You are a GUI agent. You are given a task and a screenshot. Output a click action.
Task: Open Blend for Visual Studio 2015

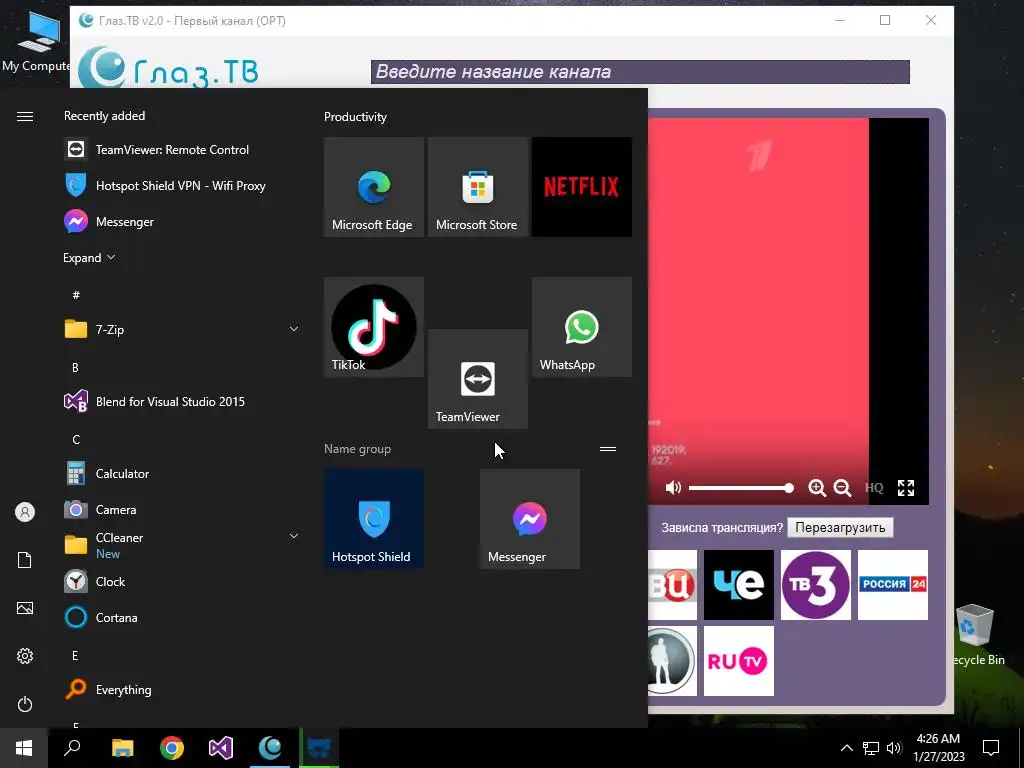182,402
